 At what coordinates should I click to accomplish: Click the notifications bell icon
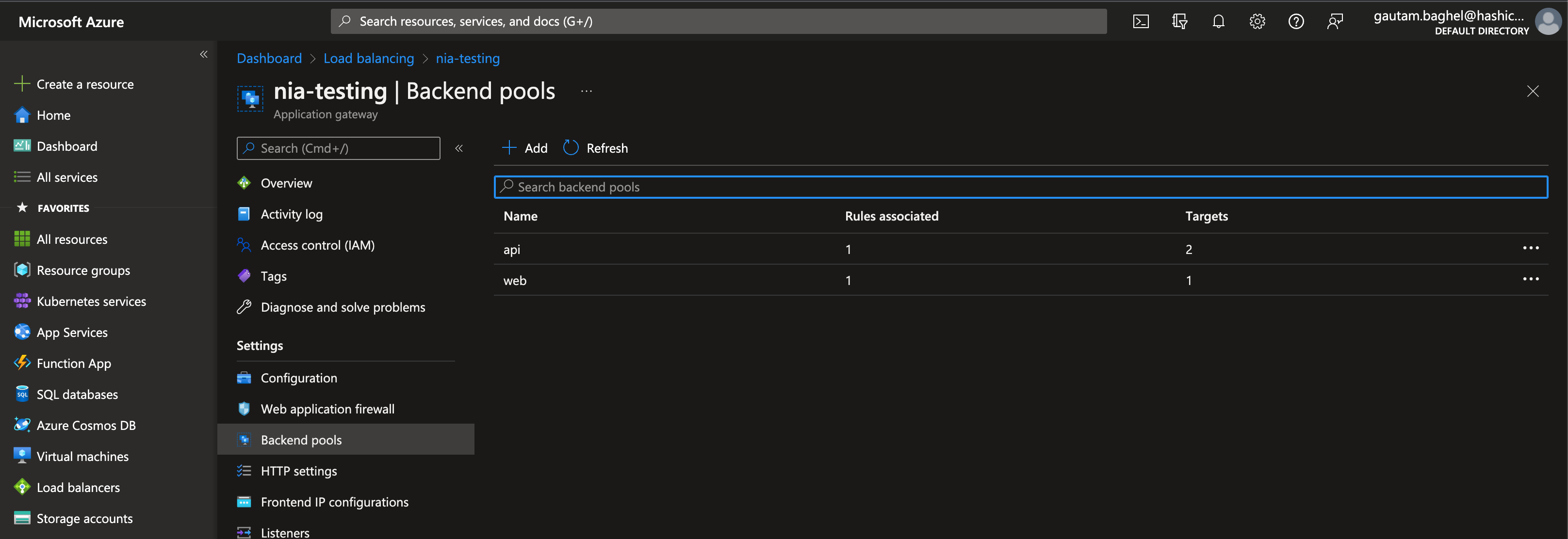(x=1219, y=21)
